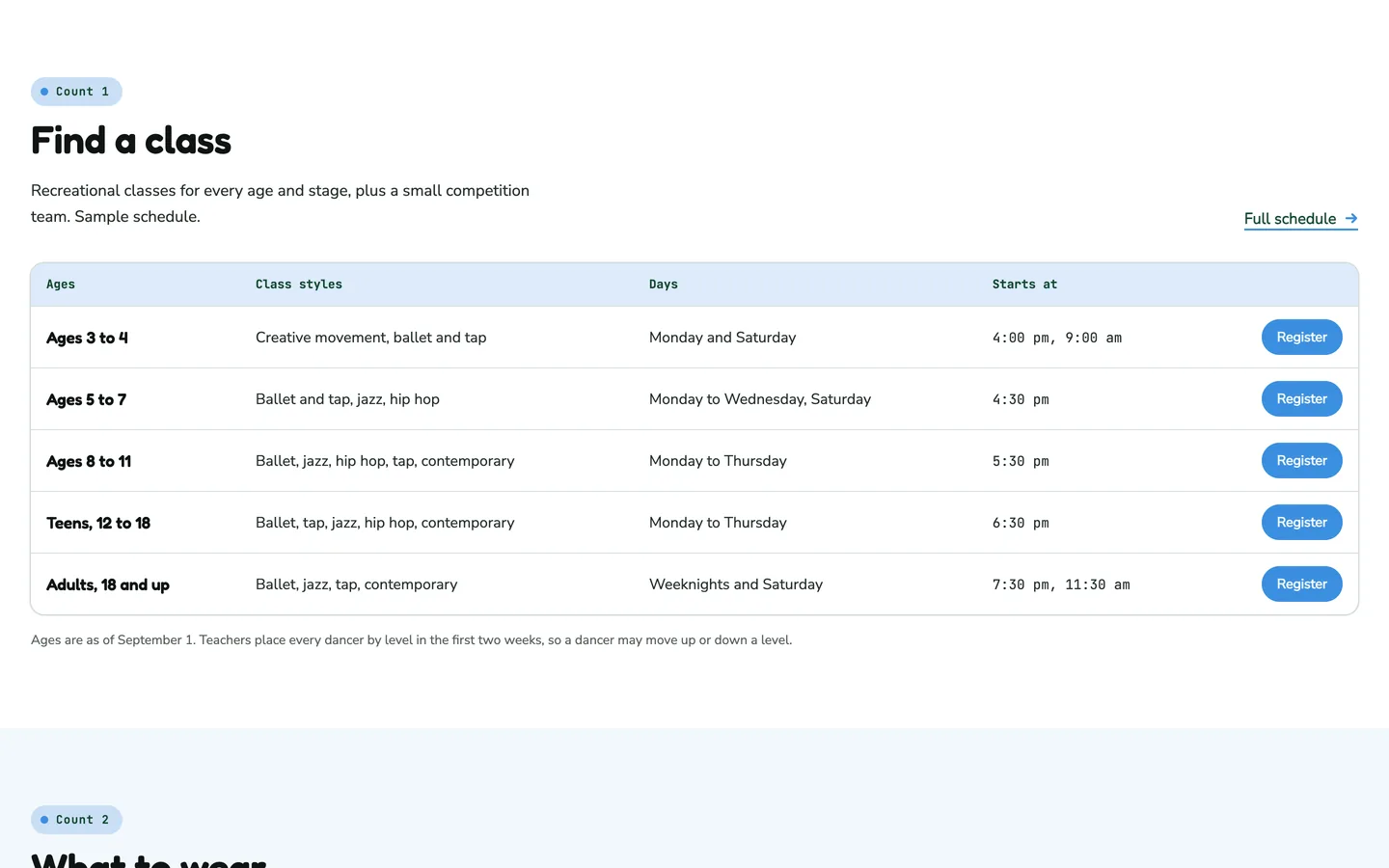Click the 'Ages 5 to 7' row label
The image size is (1389, 868).
point(86,399)
